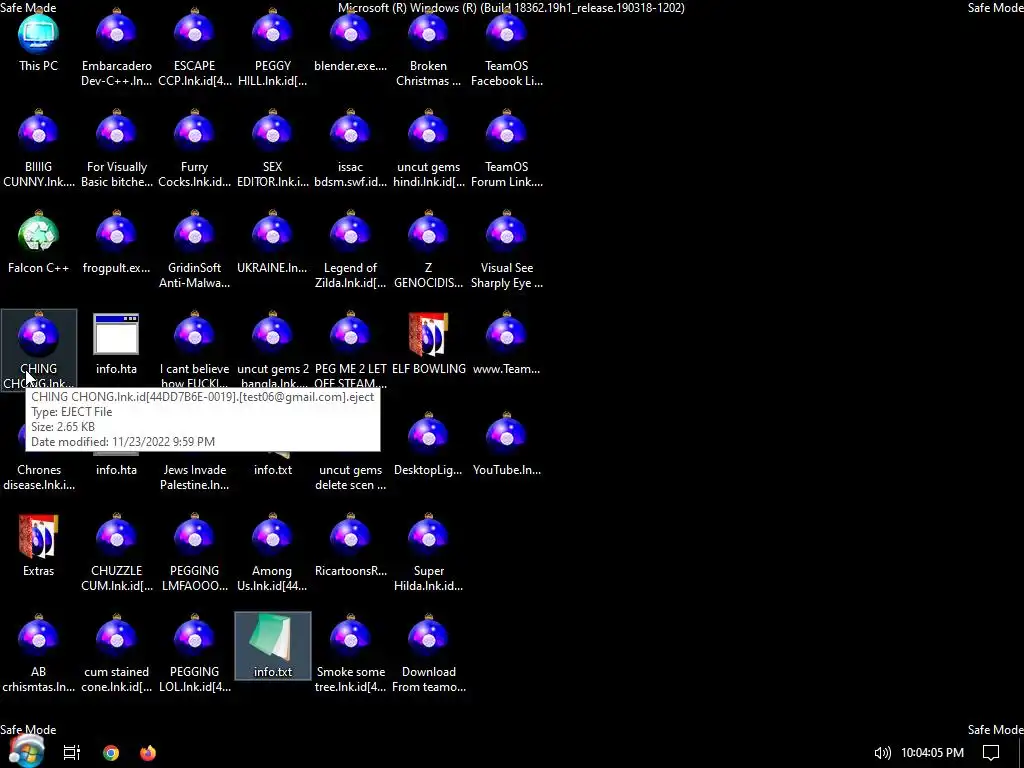Select the Download From teamo... icon
The height and width of the screenshot is (768, 1024).
(428, 655)
